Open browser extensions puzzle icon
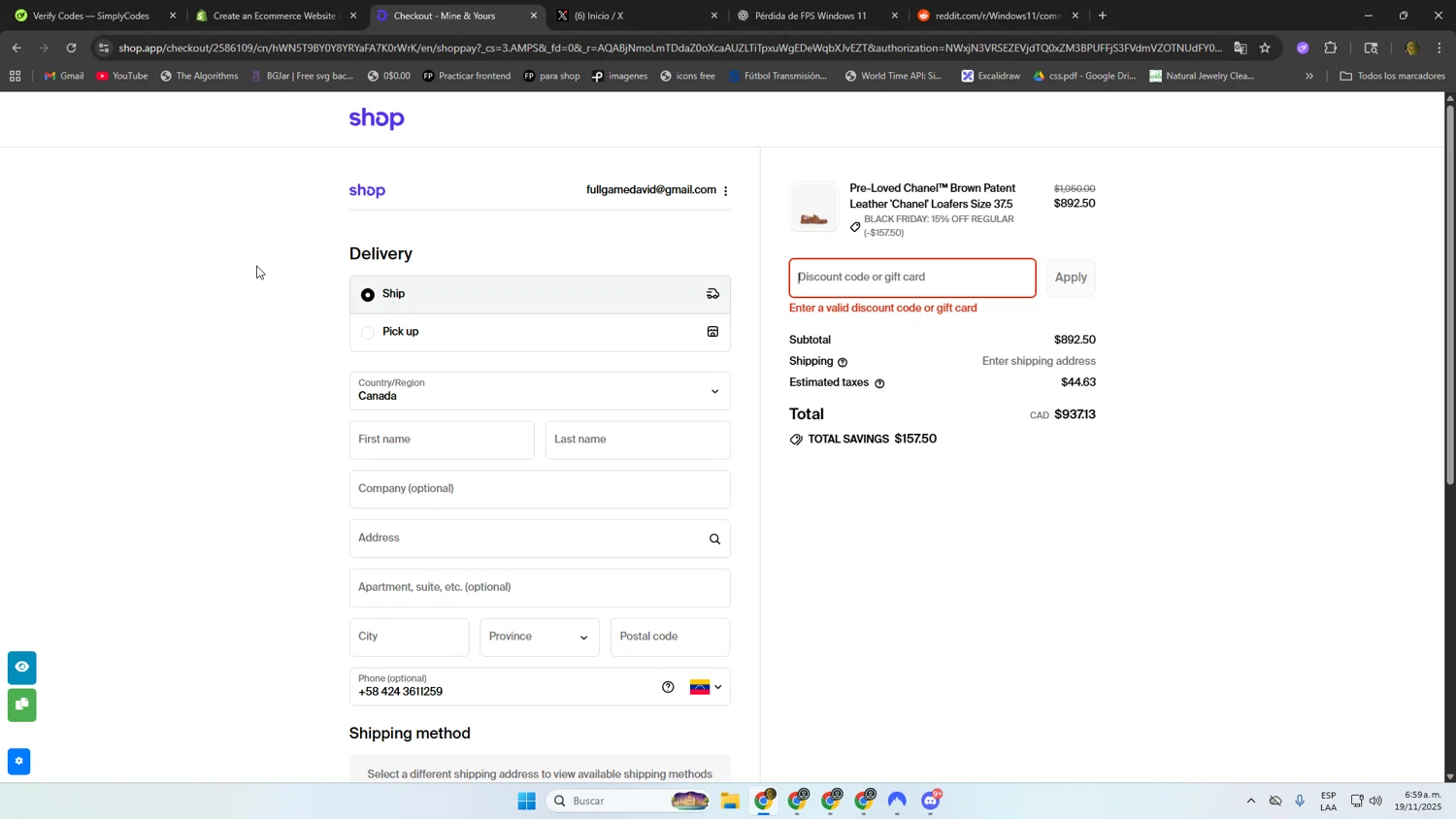Viewport: 1456px width, 819px height. pos(1331,48)
